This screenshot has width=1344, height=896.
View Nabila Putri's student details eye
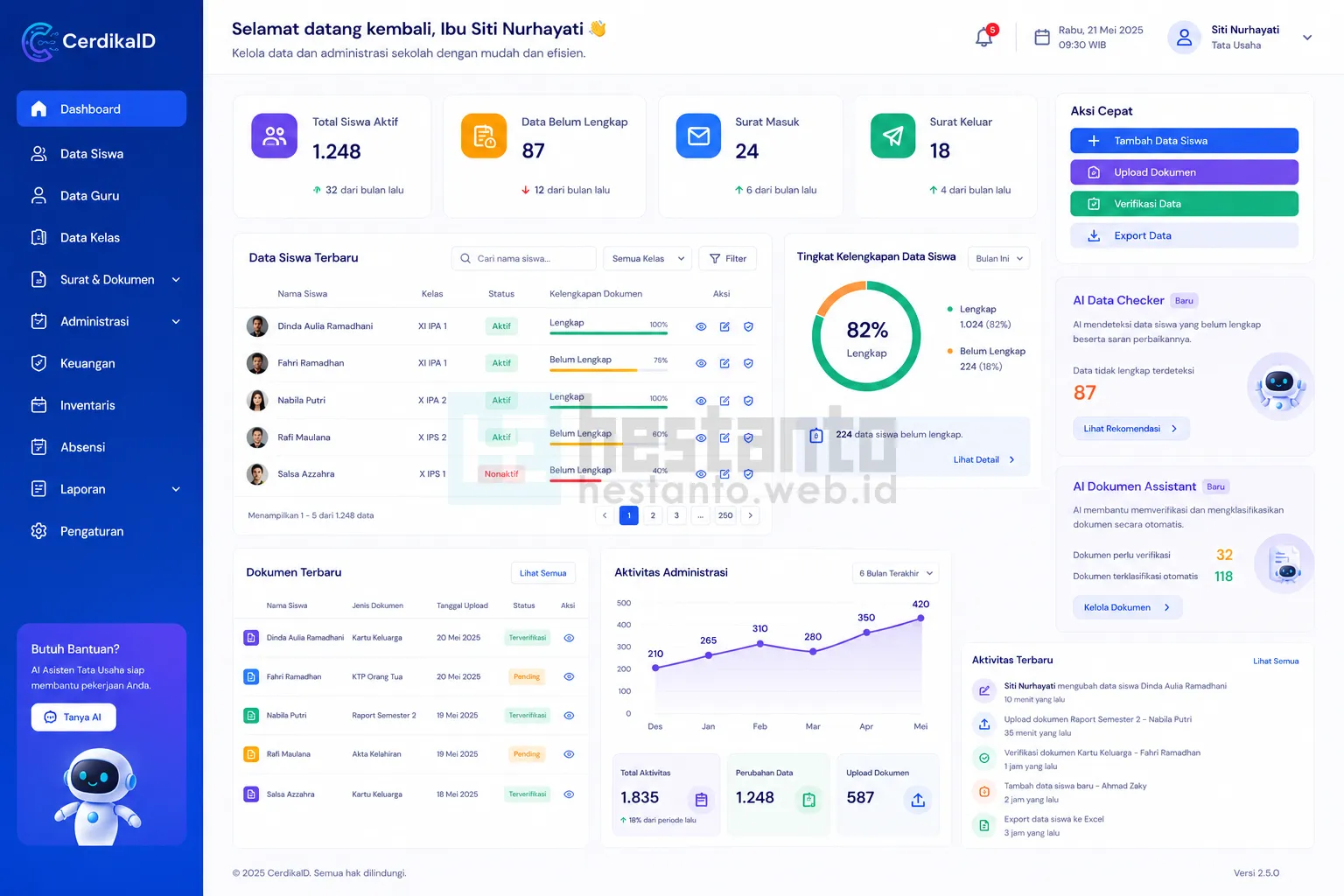tap(701, 401)
